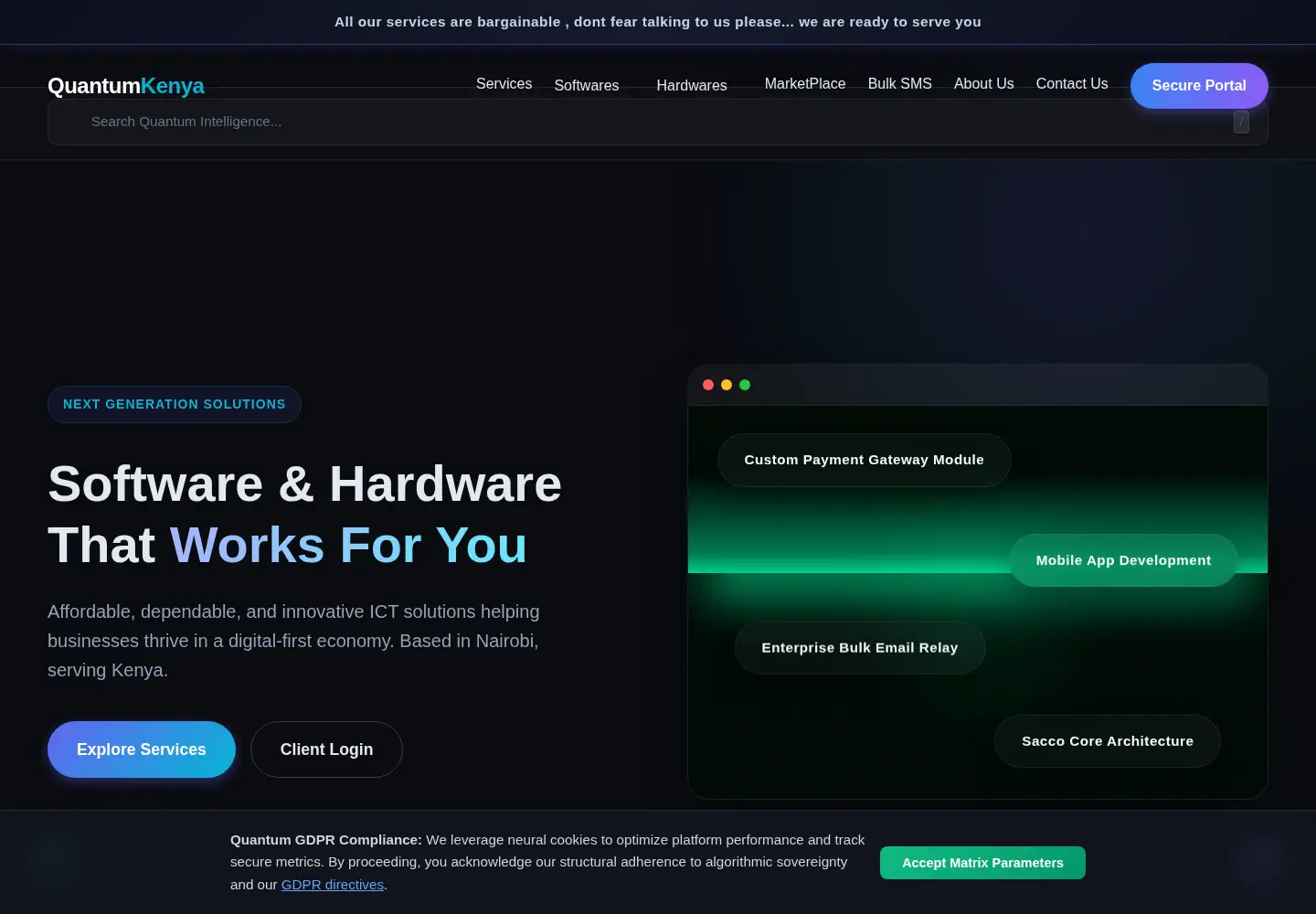Select the Sacco Core Architecture pill
1316x914 pixels.
(1108, 741)
